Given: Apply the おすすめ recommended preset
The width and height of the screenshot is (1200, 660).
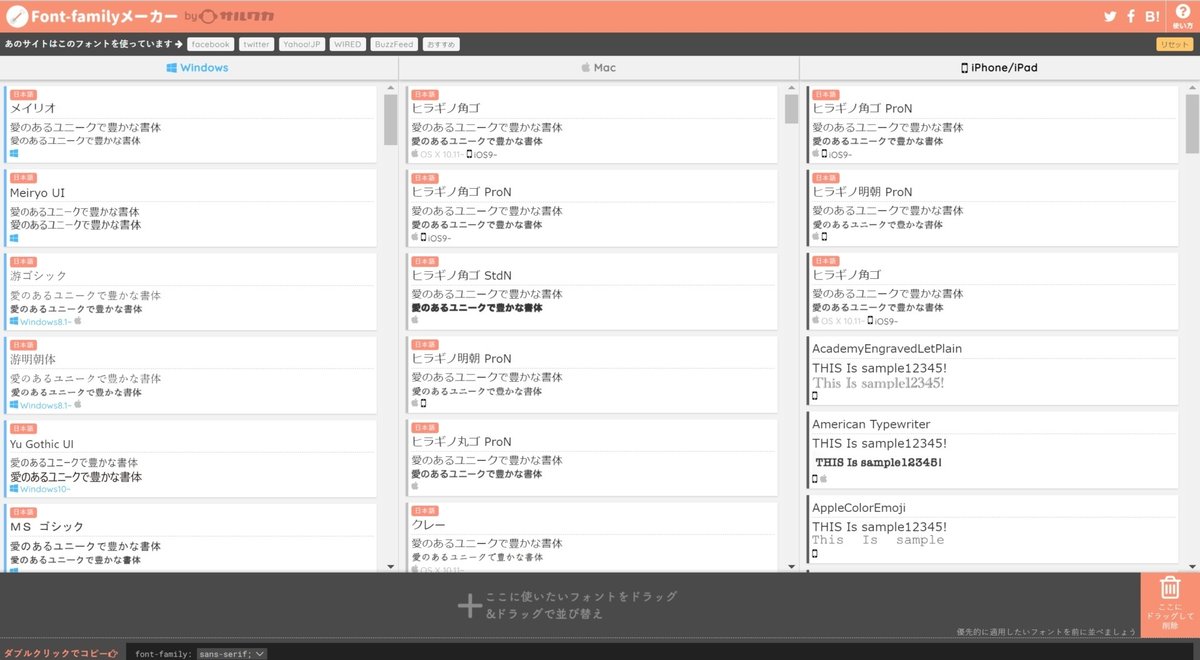Looking at the screenshot, I should [441, 44].
